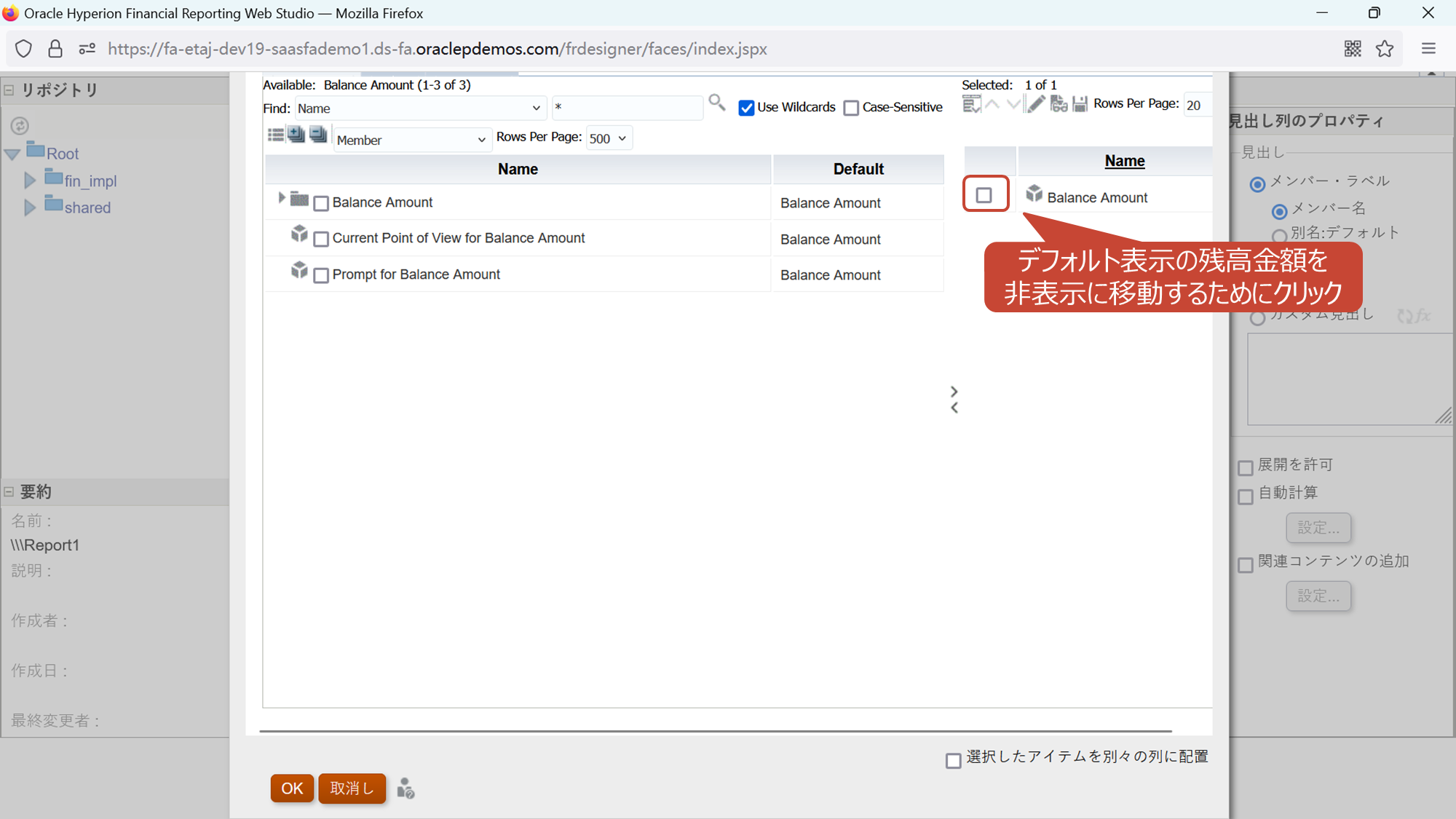Click the OK button
The height and width of the screenshot is (819, 1456).
click(292, 788)
